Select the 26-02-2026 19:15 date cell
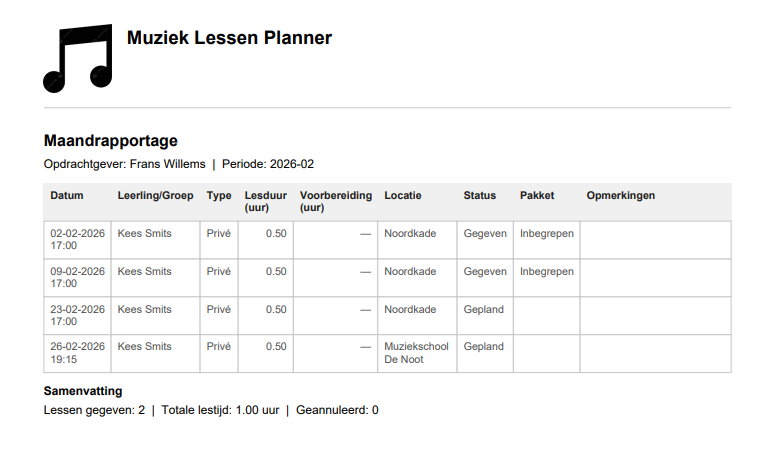The height and width of the screenshot is (452, 777). pyautogui.click(x=77, y=353)
